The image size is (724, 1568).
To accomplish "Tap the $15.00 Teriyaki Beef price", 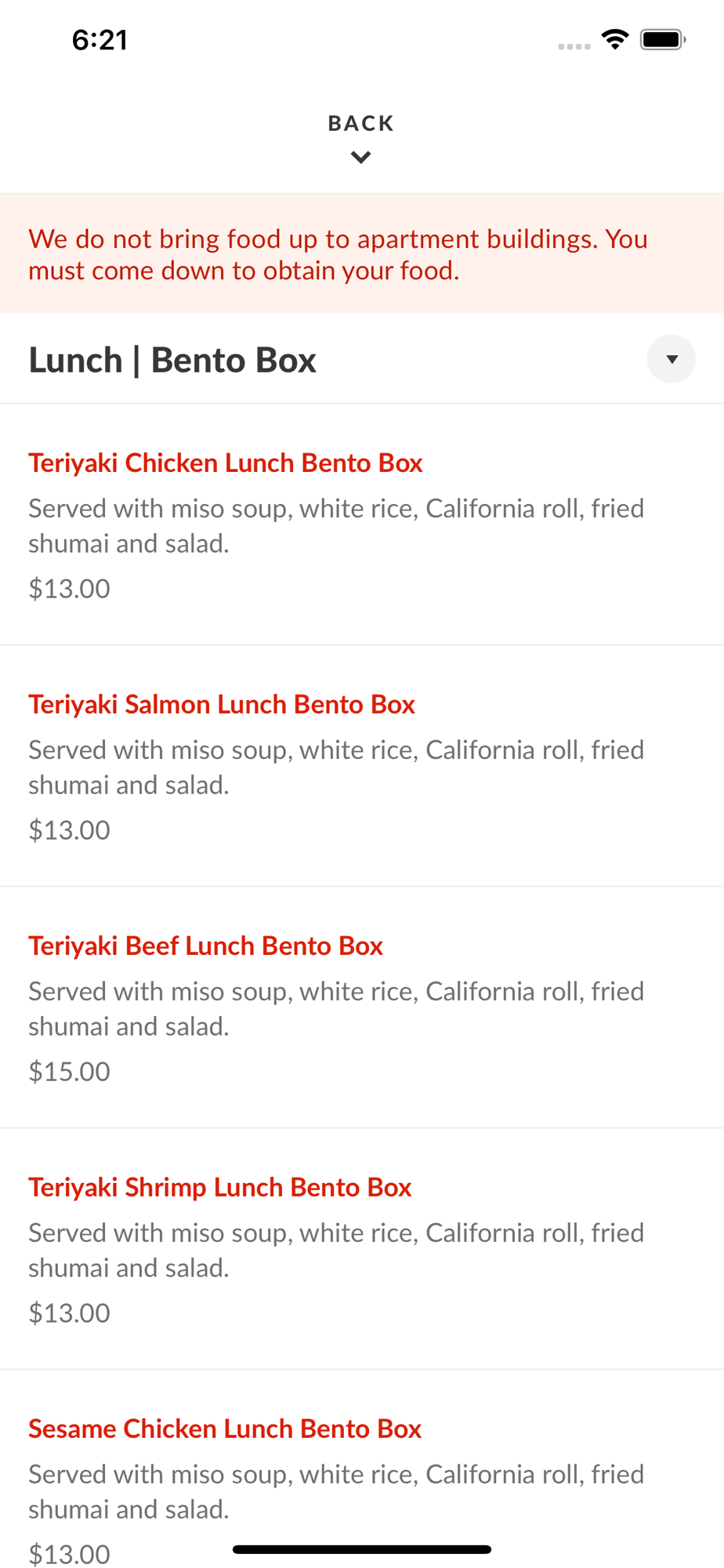I will pos(70,1071).
